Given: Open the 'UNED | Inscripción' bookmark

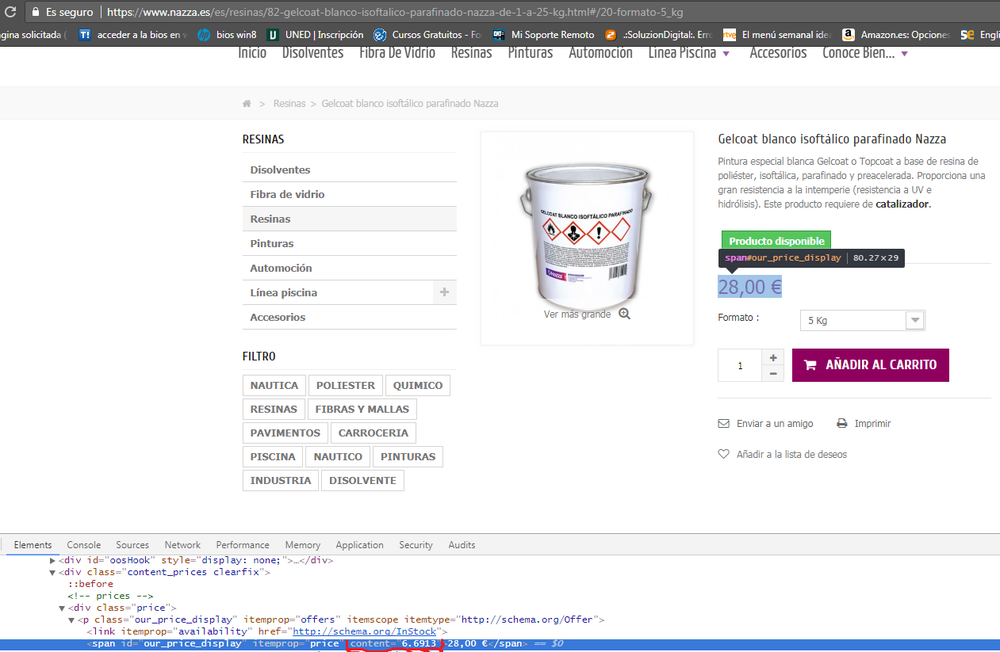Looking at the screenshot, I should coord(316,34).
